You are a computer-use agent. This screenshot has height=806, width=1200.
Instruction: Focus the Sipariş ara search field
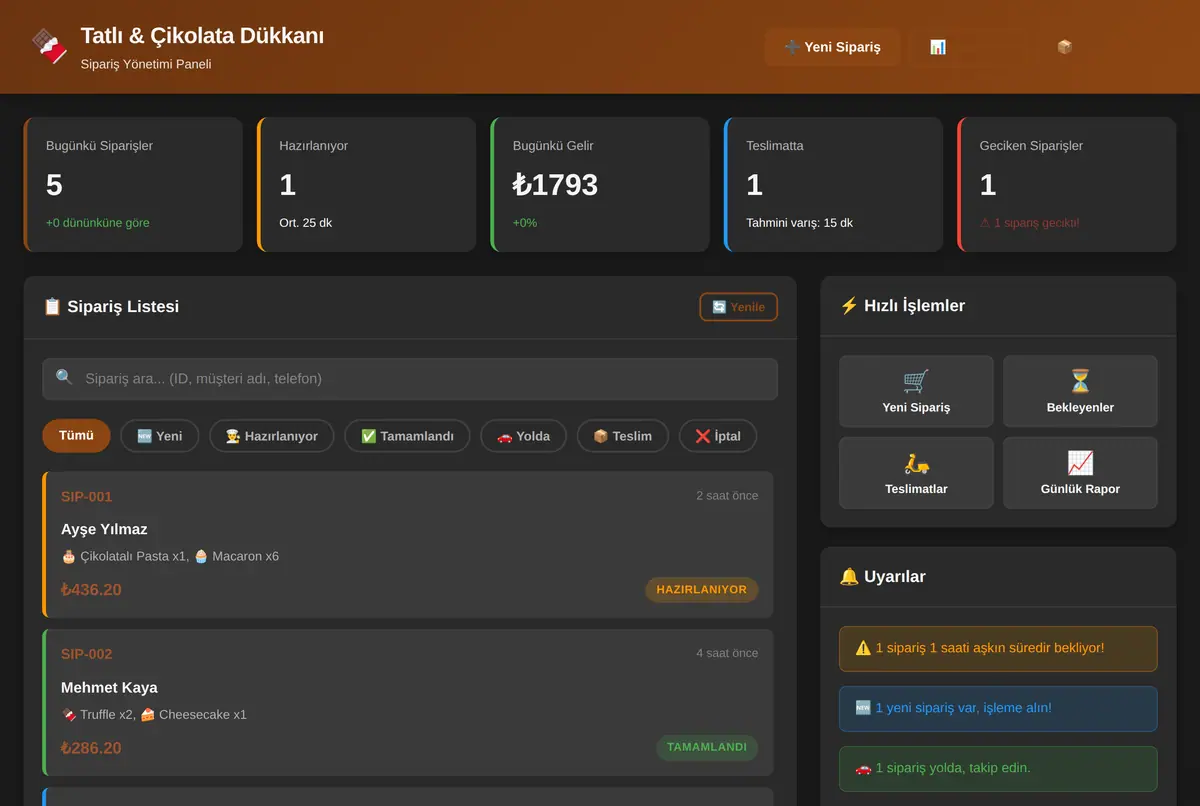[x=410, y=379]
